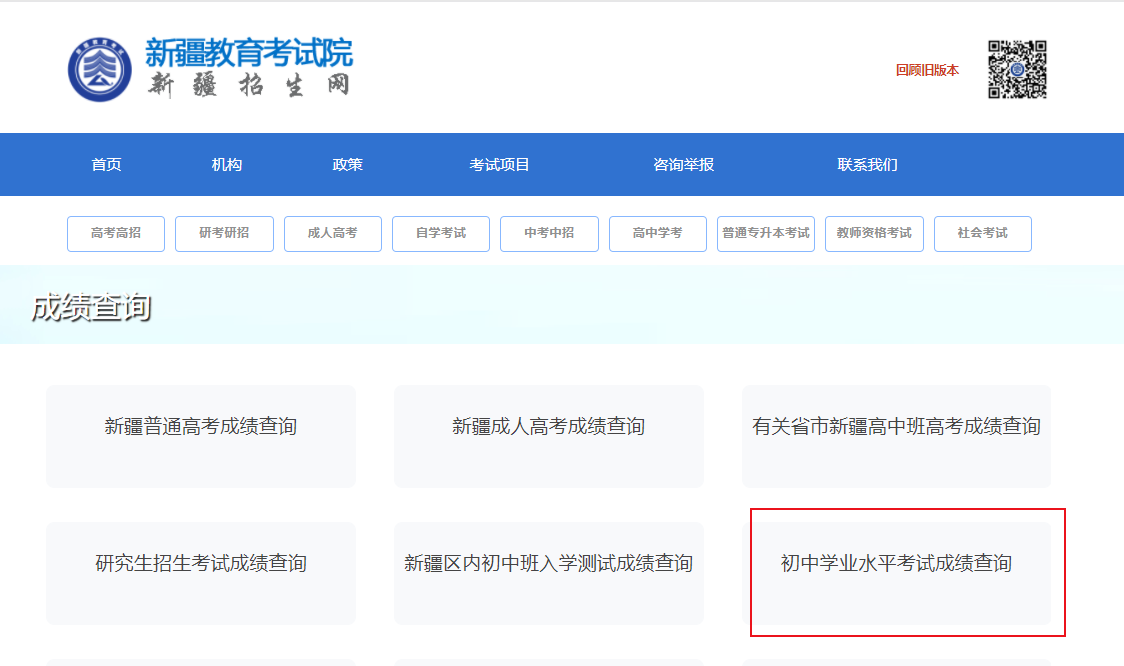Open the 成人高考 category button
This screenshot has width=1124, height=666.
coord(333,233)
